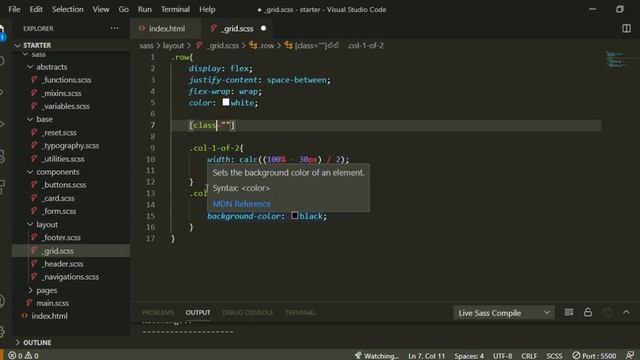Change indentation via Spaces: 4

[x=469, y=356]
